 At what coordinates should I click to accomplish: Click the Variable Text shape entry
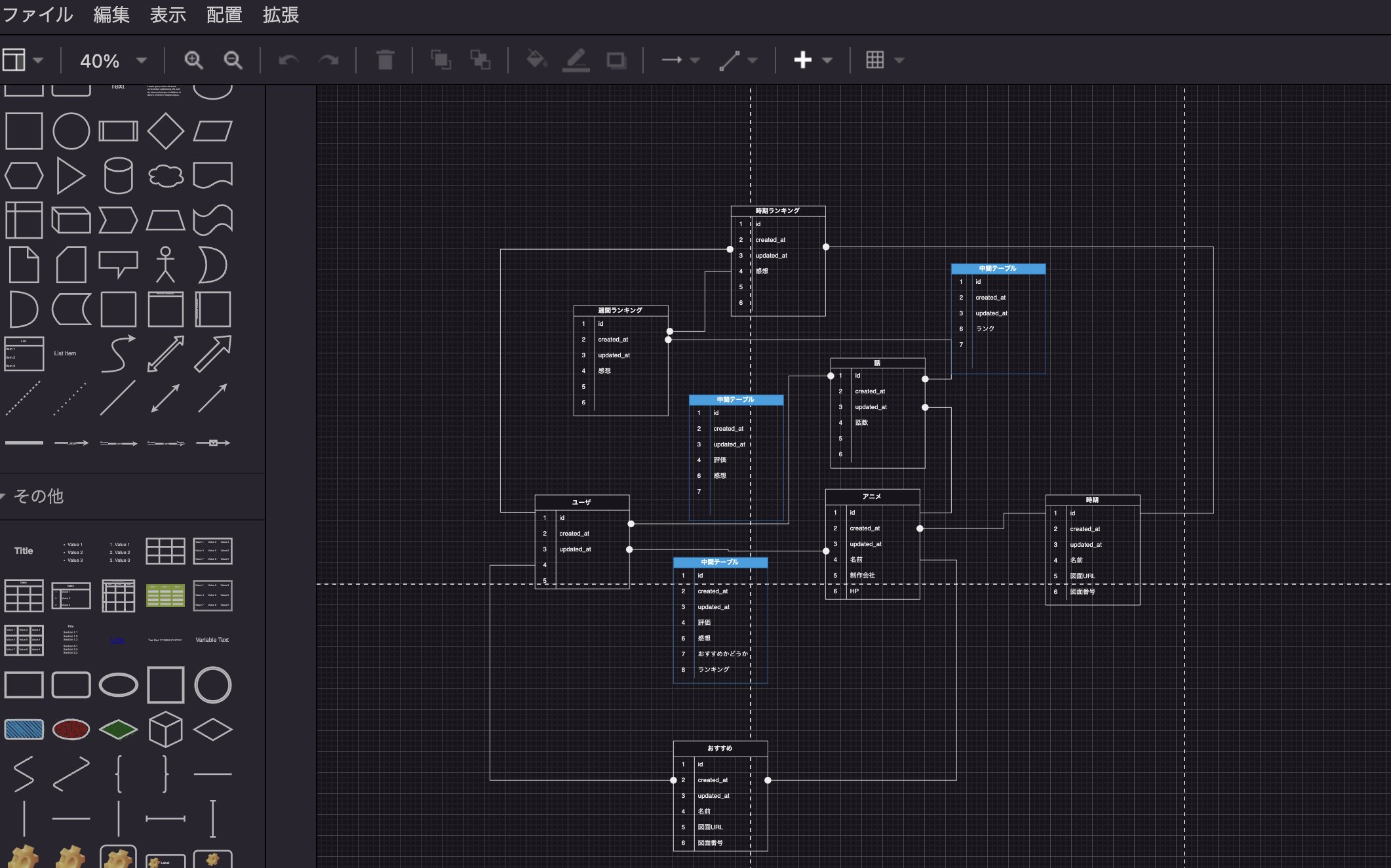tap(212, 640)
